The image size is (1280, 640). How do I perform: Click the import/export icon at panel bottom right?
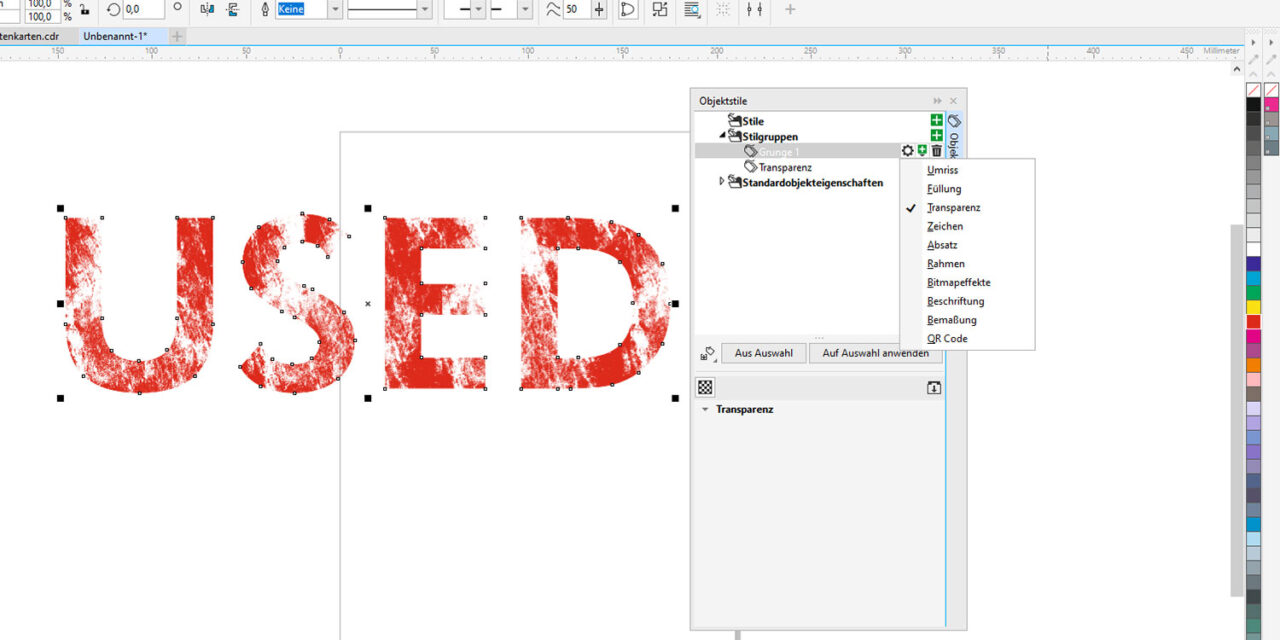click(934, 387)
